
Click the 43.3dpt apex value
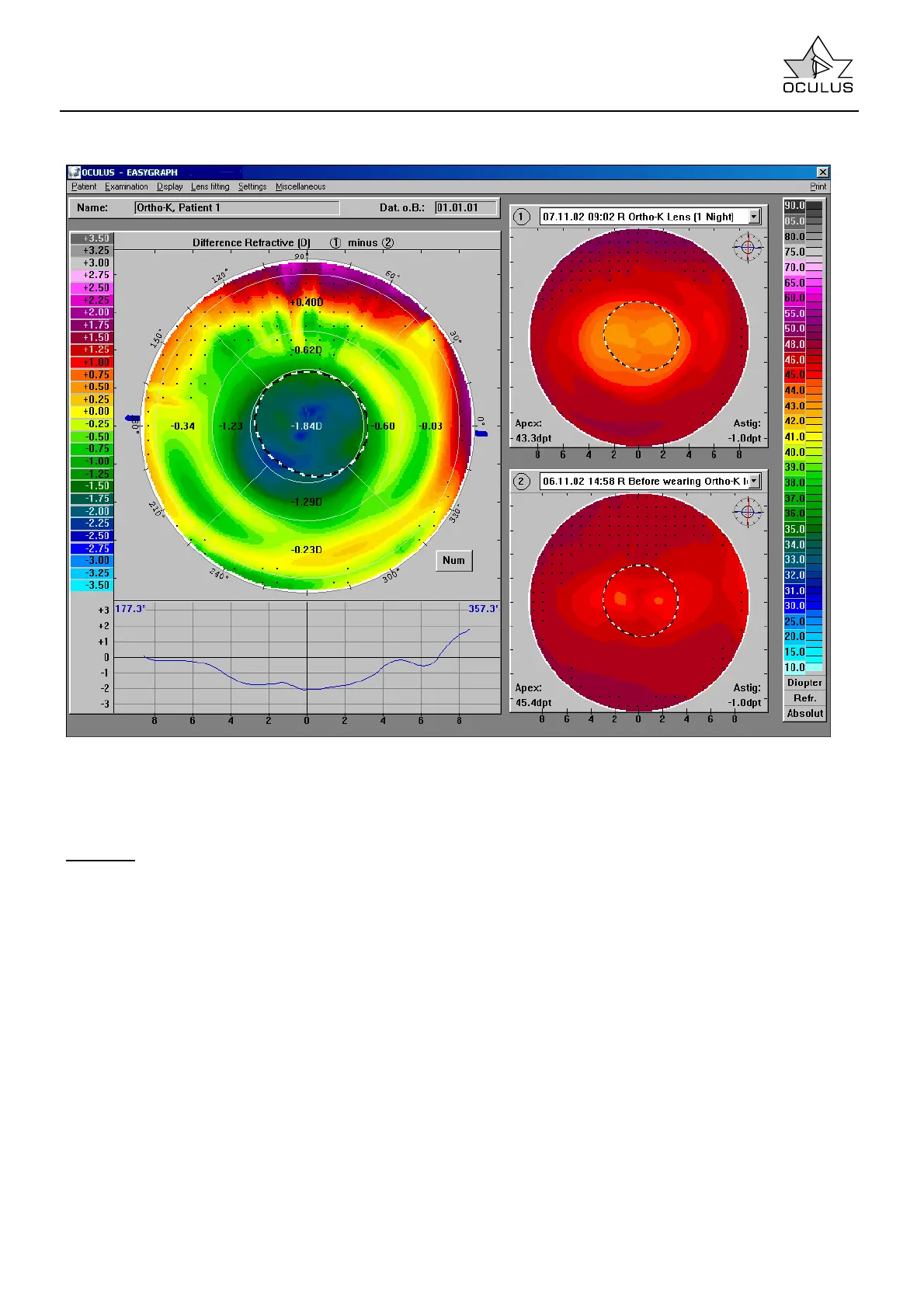pos(533,438)
